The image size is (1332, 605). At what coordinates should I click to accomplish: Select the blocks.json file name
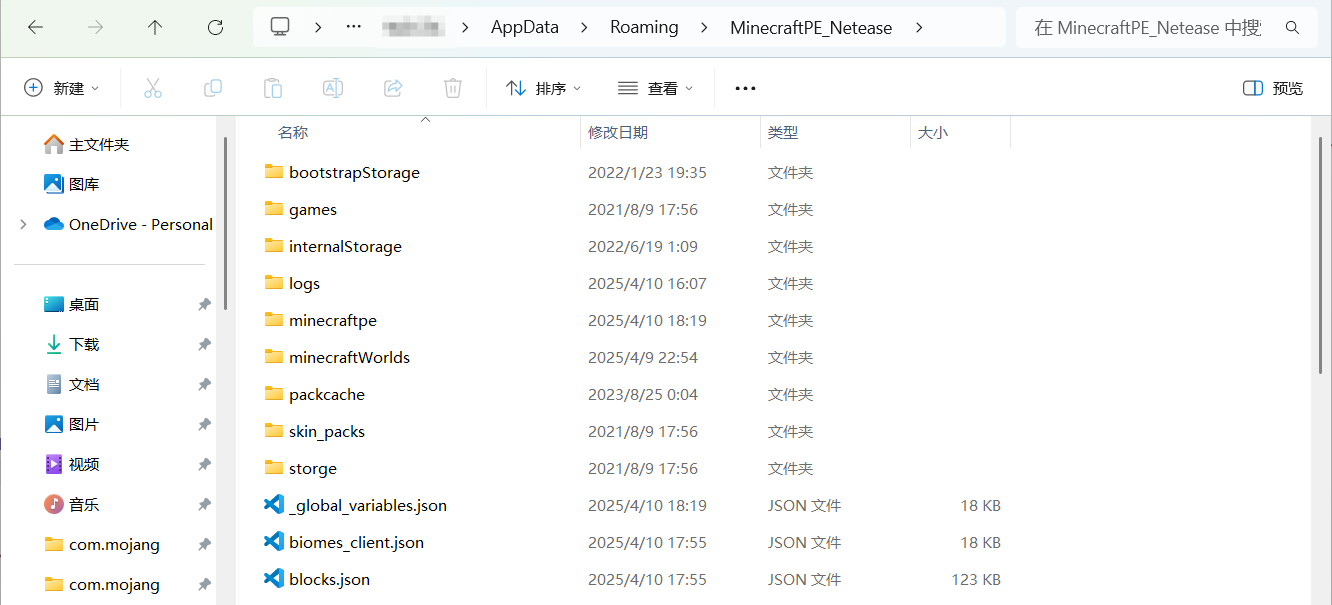coord(329,579)
